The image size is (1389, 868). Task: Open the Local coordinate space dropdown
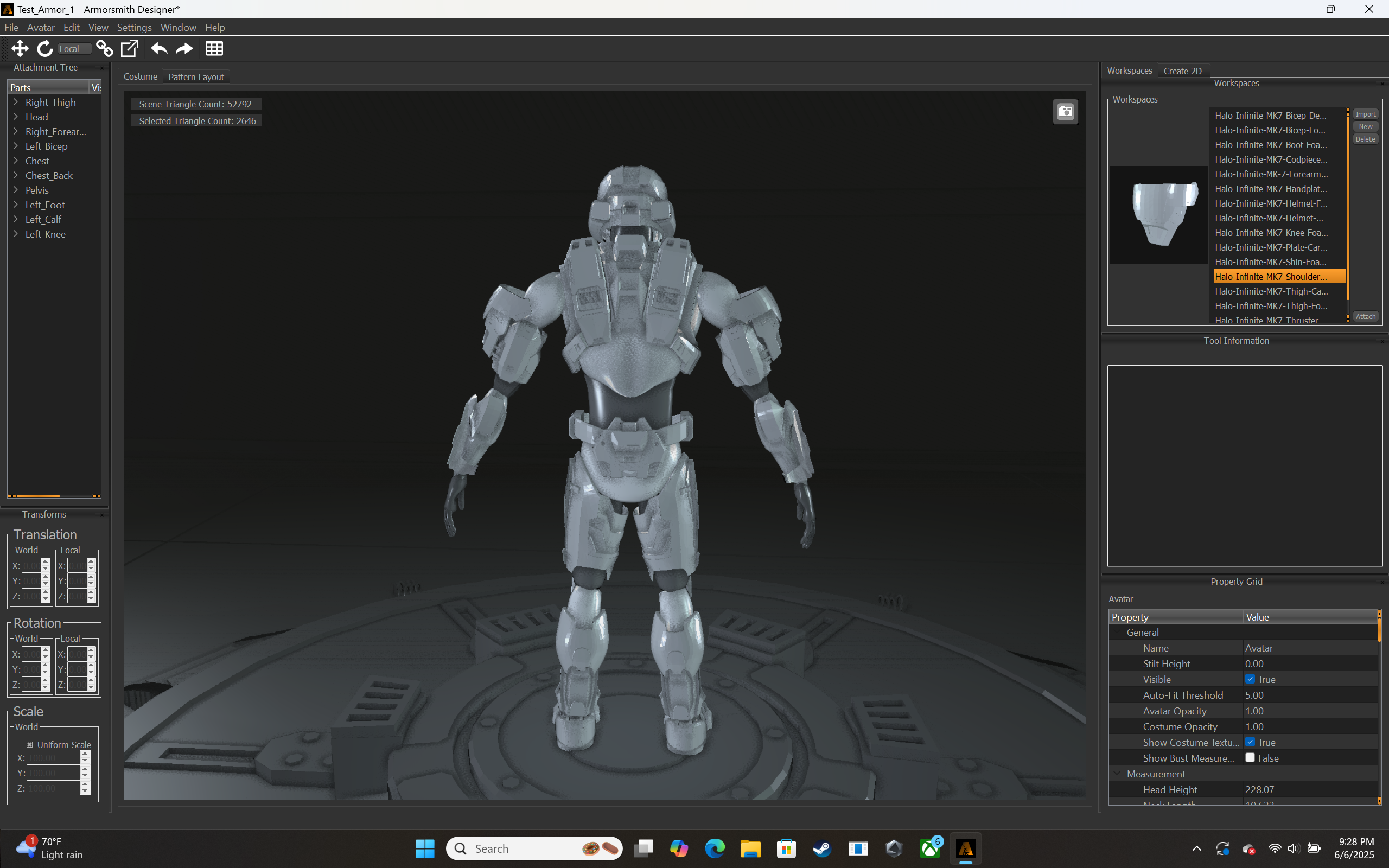pos(74,49)
